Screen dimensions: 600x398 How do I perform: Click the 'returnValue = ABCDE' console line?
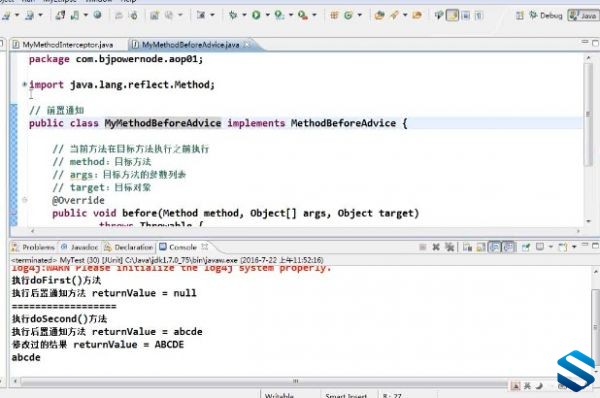click(x=98, y=344)
